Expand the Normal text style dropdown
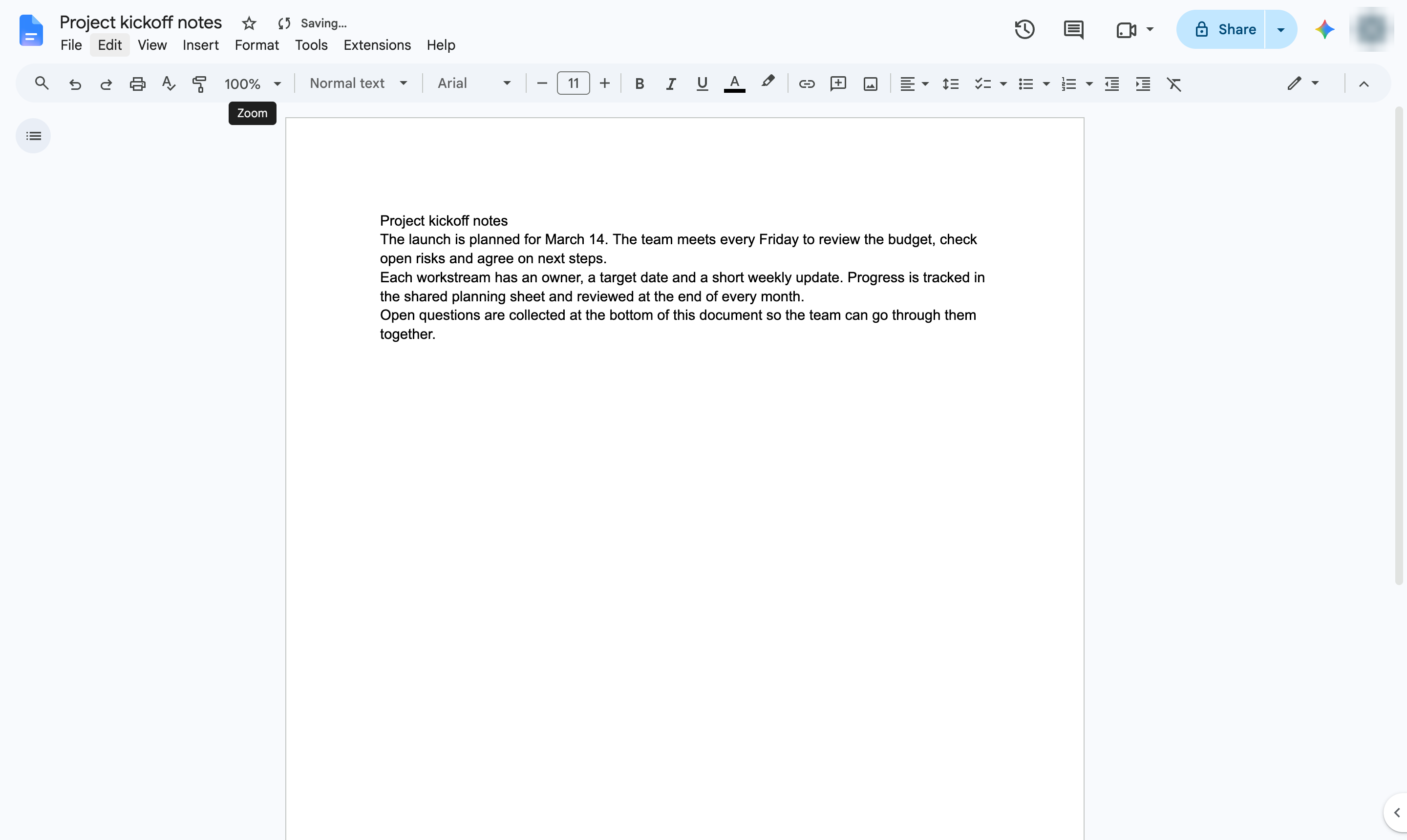The height and width of the screenshot is (840, 1407). [x=358, y=83]
